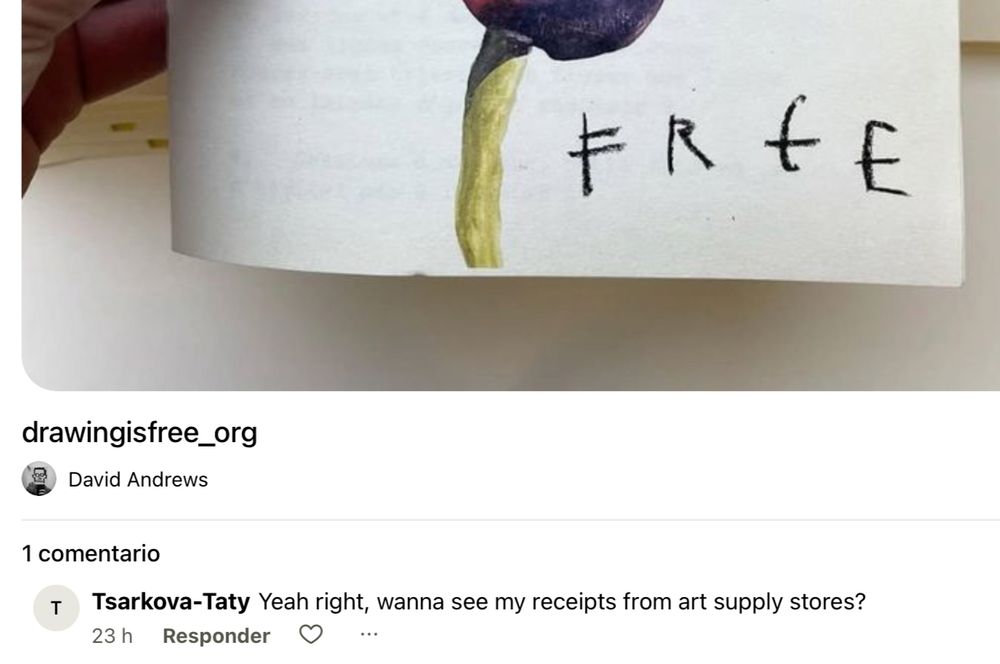Click the last handwritten E on the paper
This screenshot has height=664, width=1000.
click(x=881, y=158)
